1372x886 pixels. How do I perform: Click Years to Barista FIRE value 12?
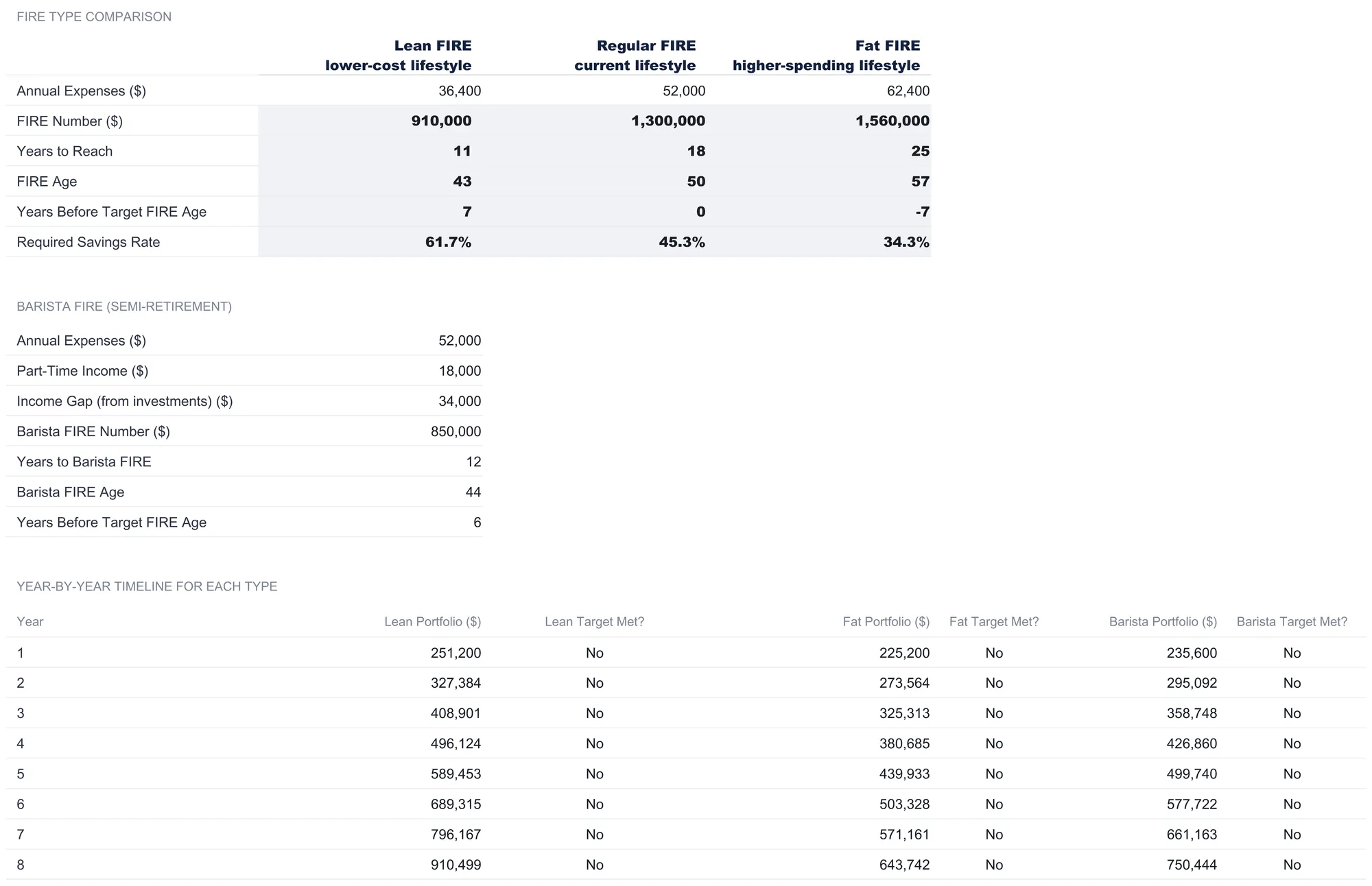[473, 462]
